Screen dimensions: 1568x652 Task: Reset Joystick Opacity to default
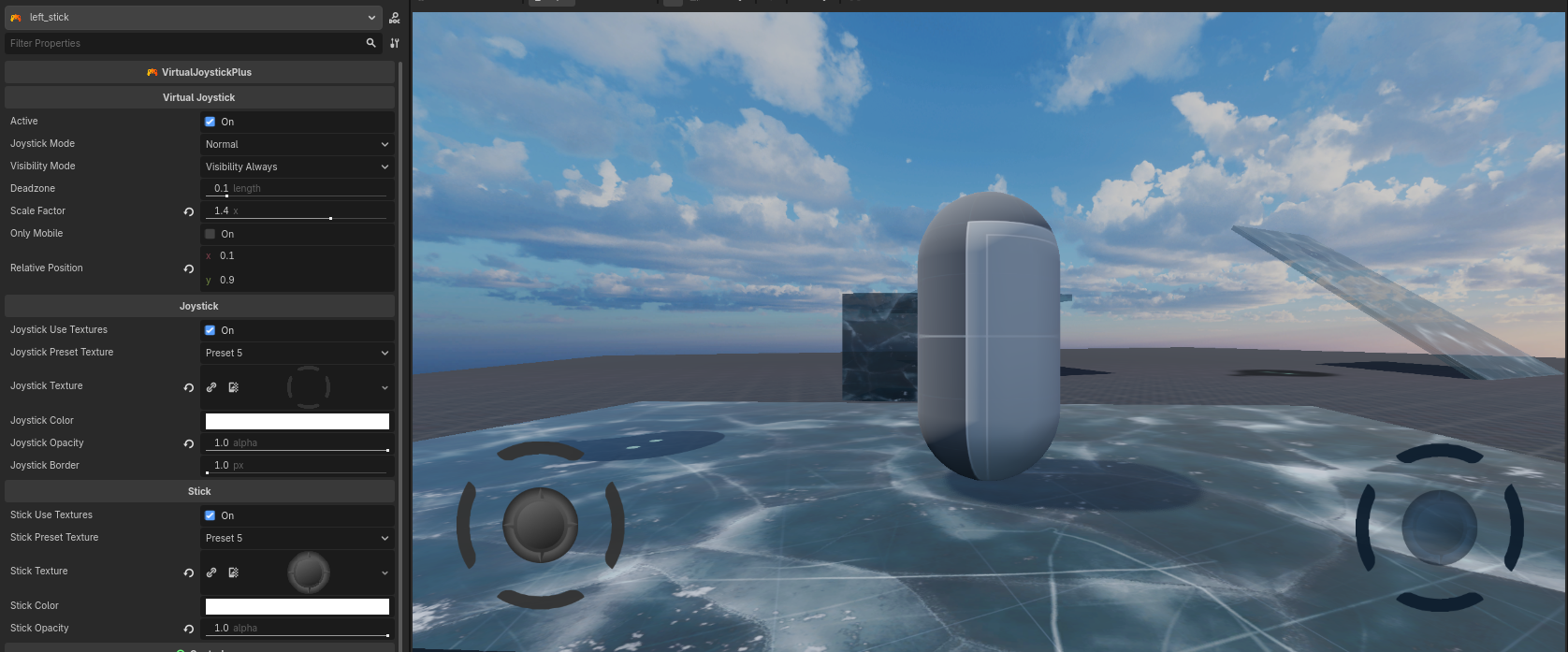(189, 443)
